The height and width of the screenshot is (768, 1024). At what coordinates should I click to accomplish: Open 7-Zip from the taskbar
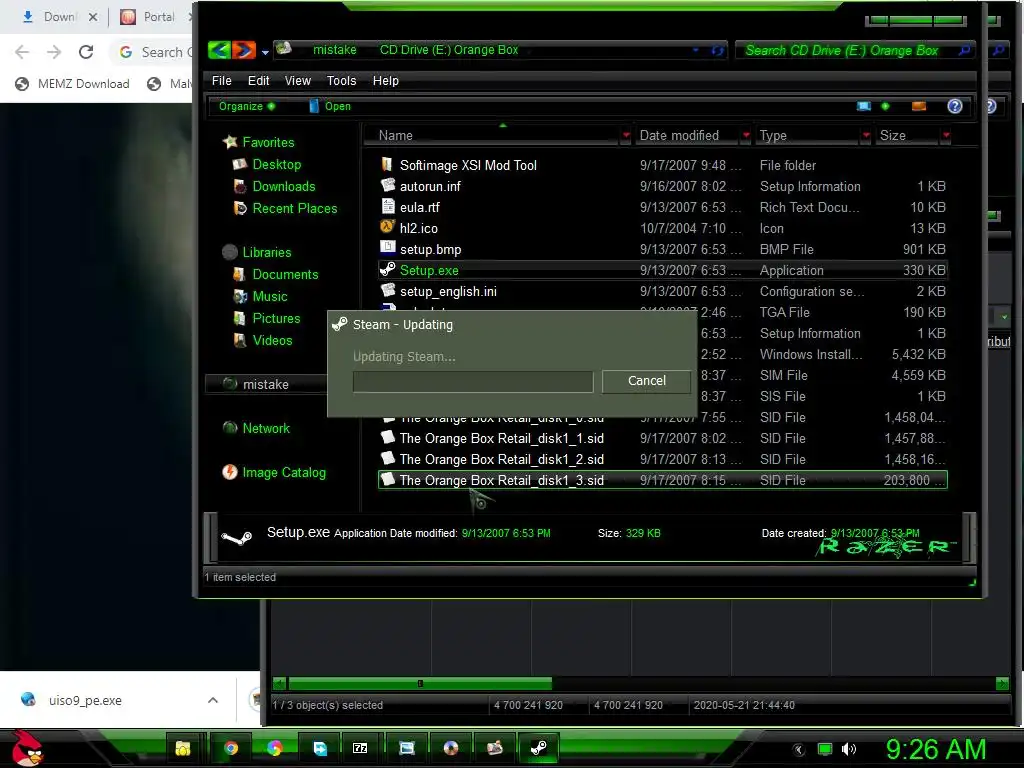360,748
